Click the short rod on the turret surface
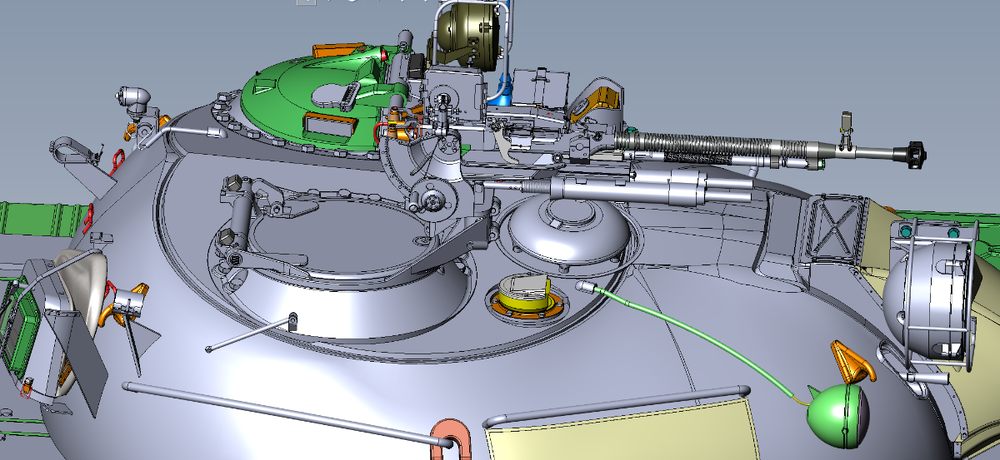The width and height of the screenshot is (1000, 460). pos(250,334)
